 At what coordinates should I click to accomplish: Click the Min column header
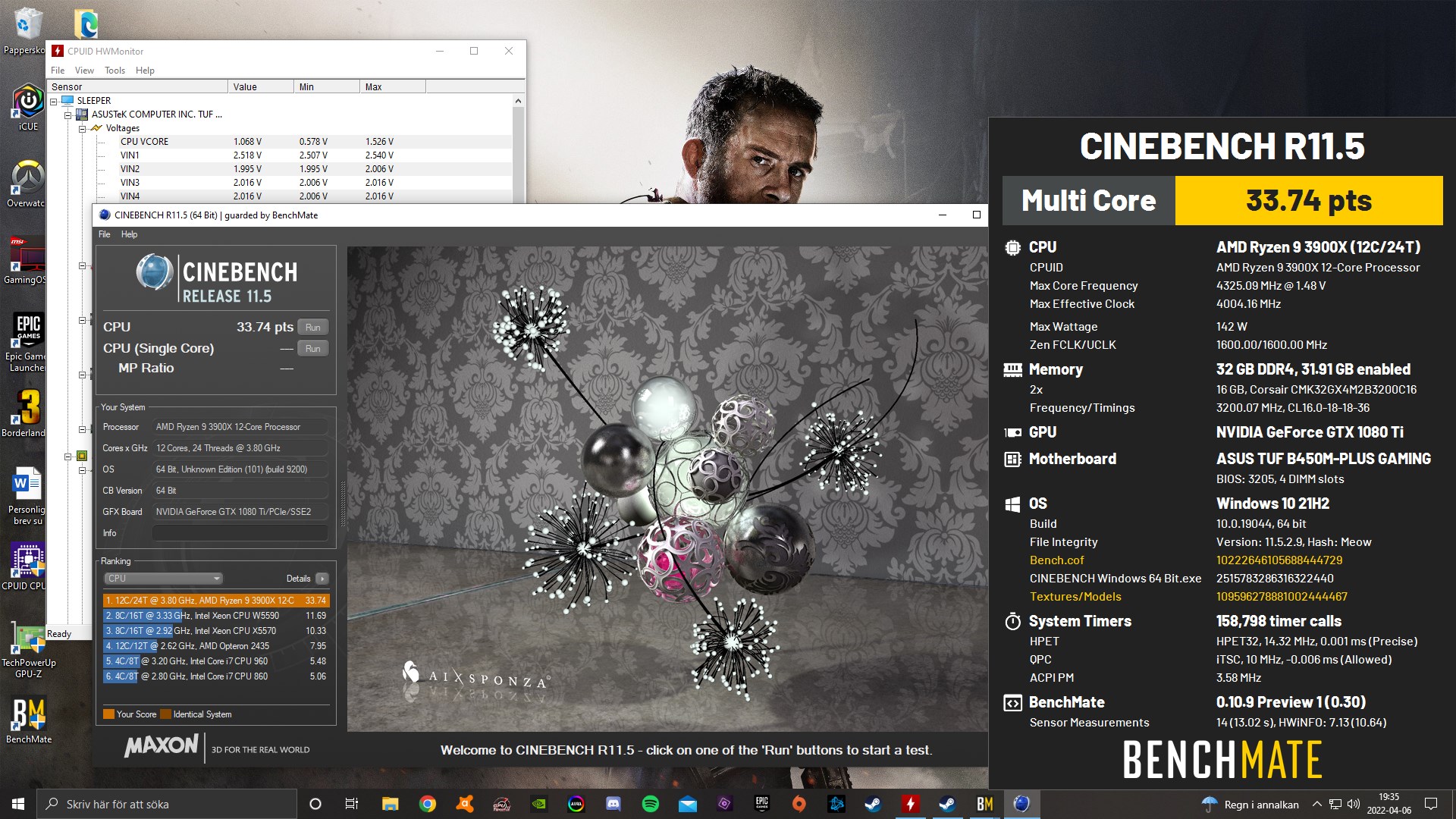[327, 86]
